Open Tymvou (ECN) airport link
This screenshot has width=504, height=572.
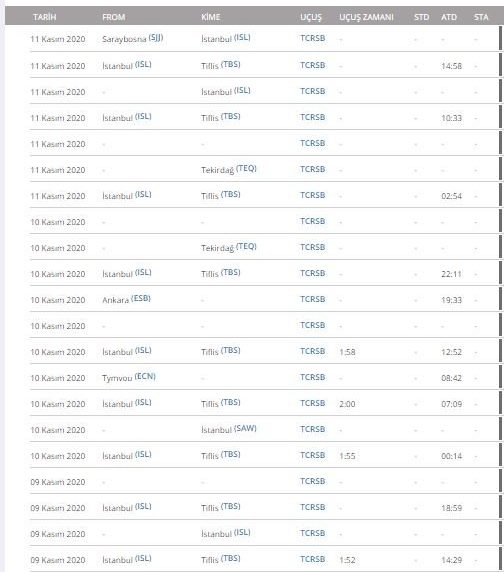click(x=129, y=377)
